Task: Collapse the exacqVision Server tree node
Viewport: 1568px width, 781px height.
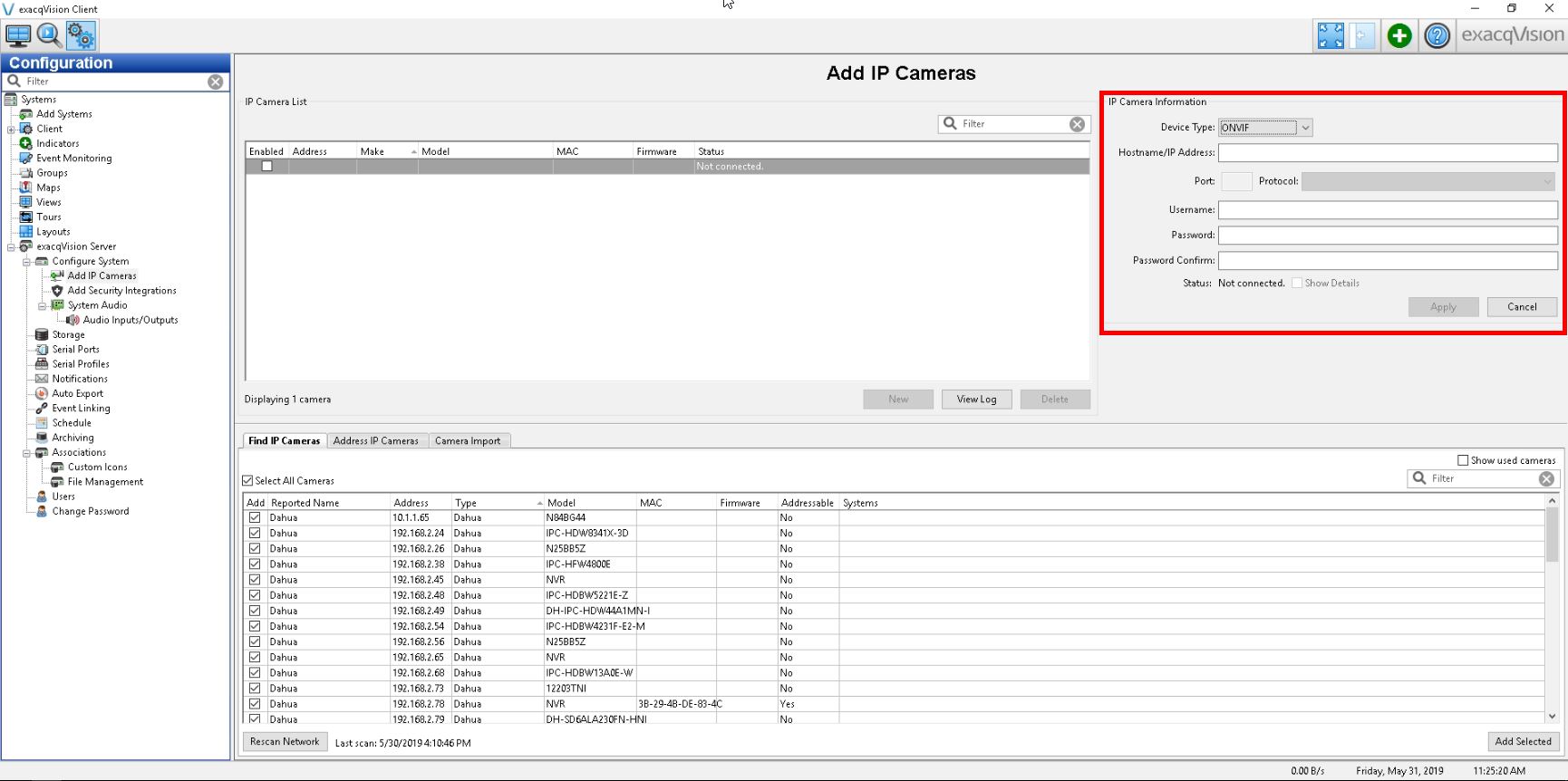Action: [11, 246]
